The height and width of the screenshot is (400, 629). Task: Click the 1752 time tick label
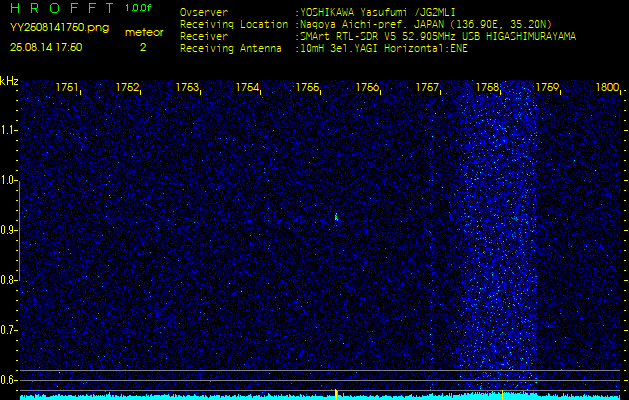127,87
